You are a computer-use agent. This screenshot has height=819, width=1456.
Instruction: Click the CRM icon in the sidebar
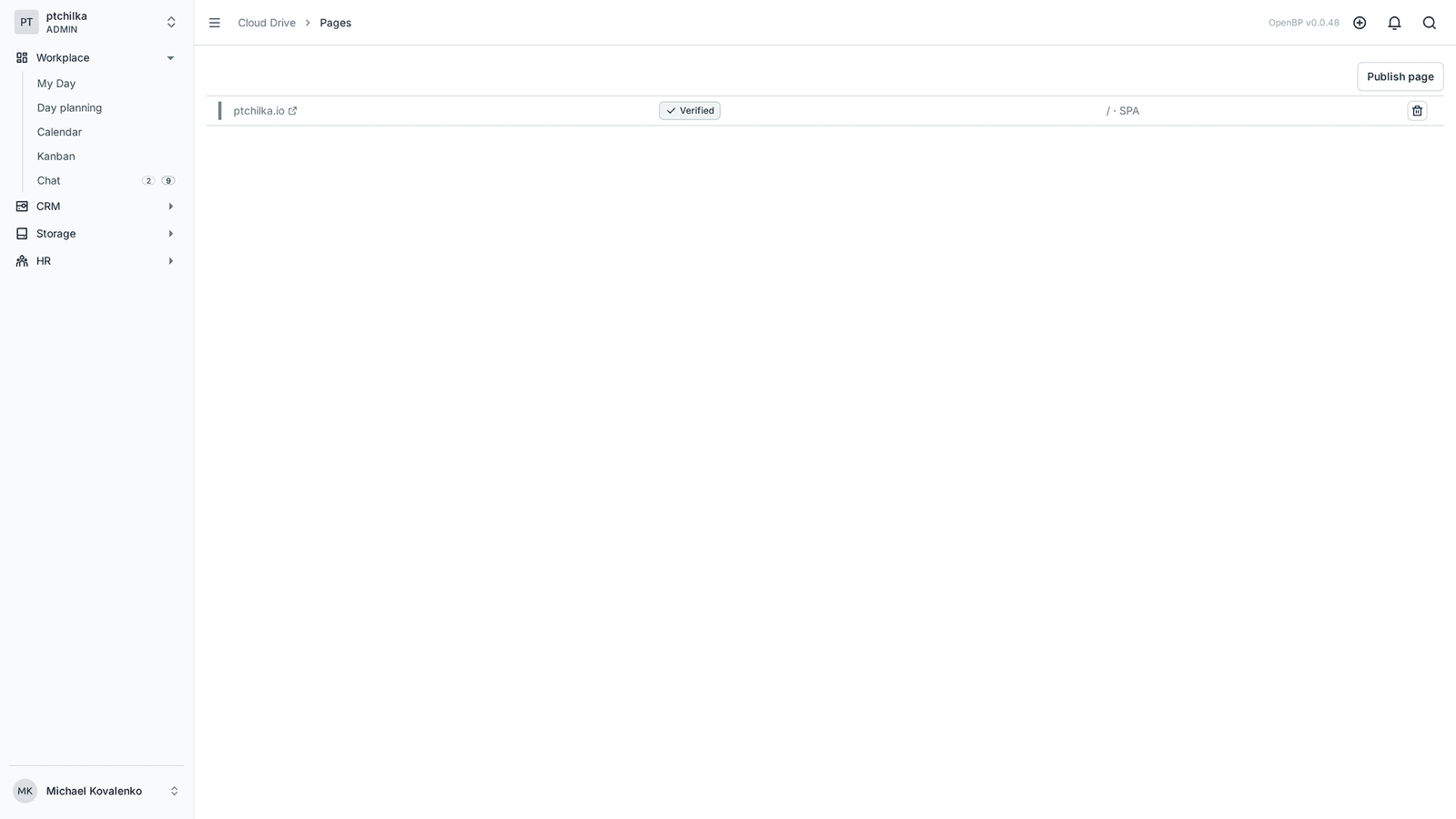coord(22,207)
